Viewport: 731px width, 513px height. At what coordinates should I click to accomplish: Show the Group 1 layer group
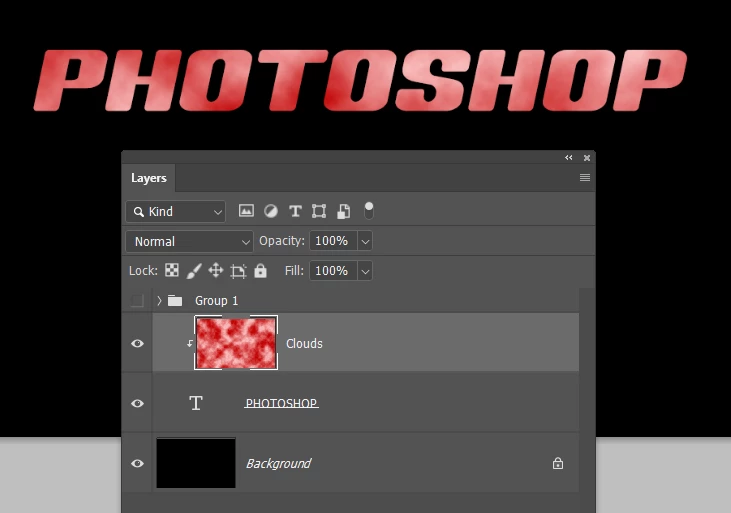pyautogui.click(x=137, y=300)
